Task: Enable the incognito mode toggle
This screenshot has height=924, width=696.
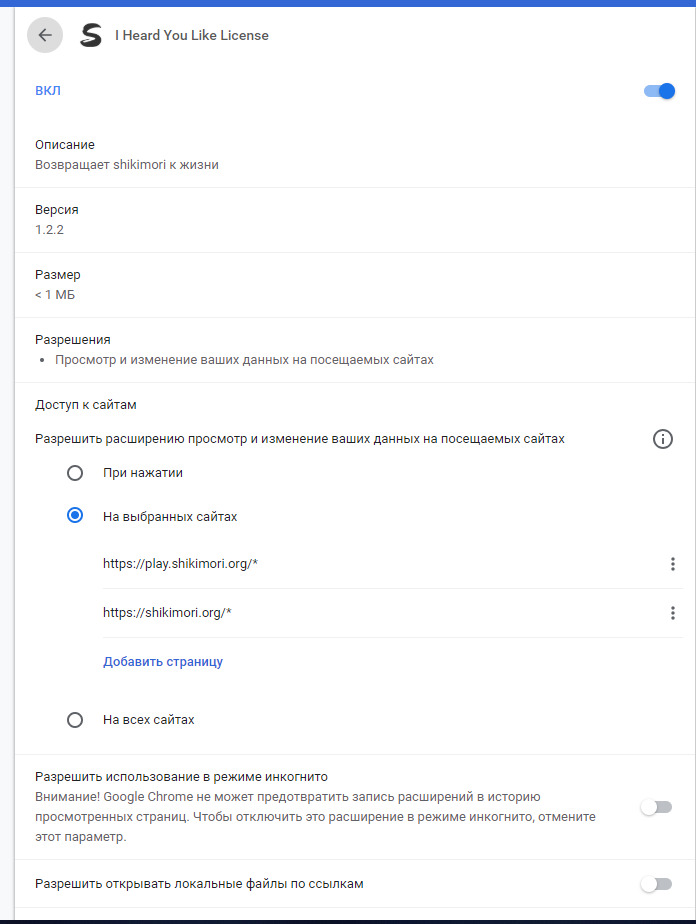Action: click(x=657, y=807)
